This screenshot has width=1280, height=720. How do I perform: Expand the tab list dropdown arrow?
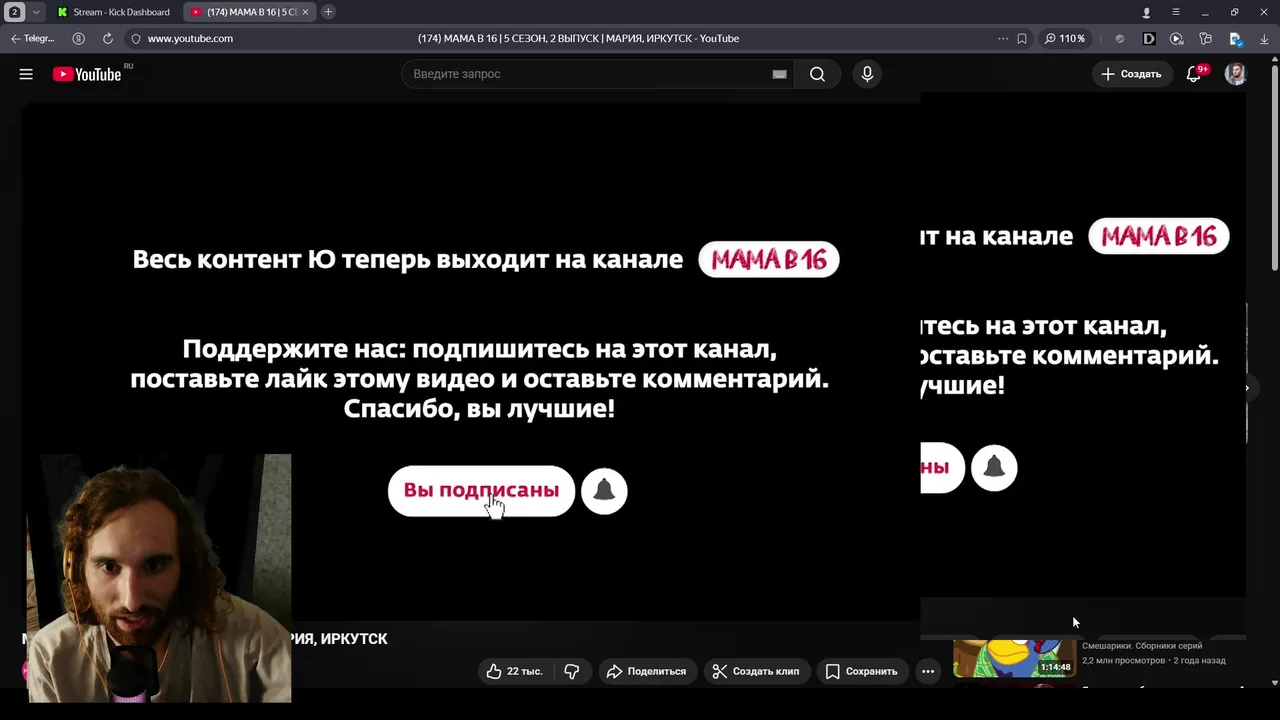coord(36,12)
